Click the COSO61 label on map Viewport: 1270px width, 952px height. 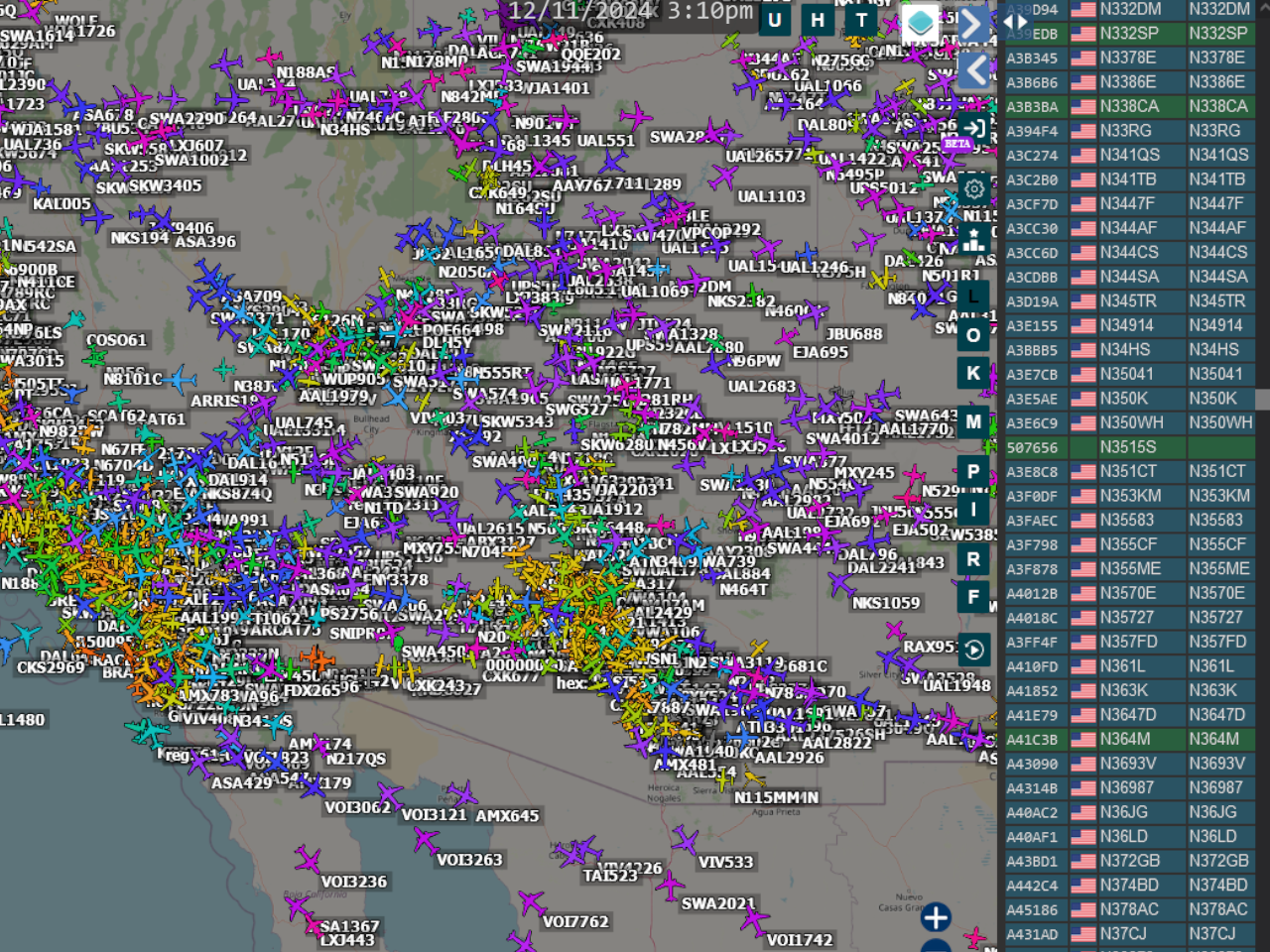(116, 340)
